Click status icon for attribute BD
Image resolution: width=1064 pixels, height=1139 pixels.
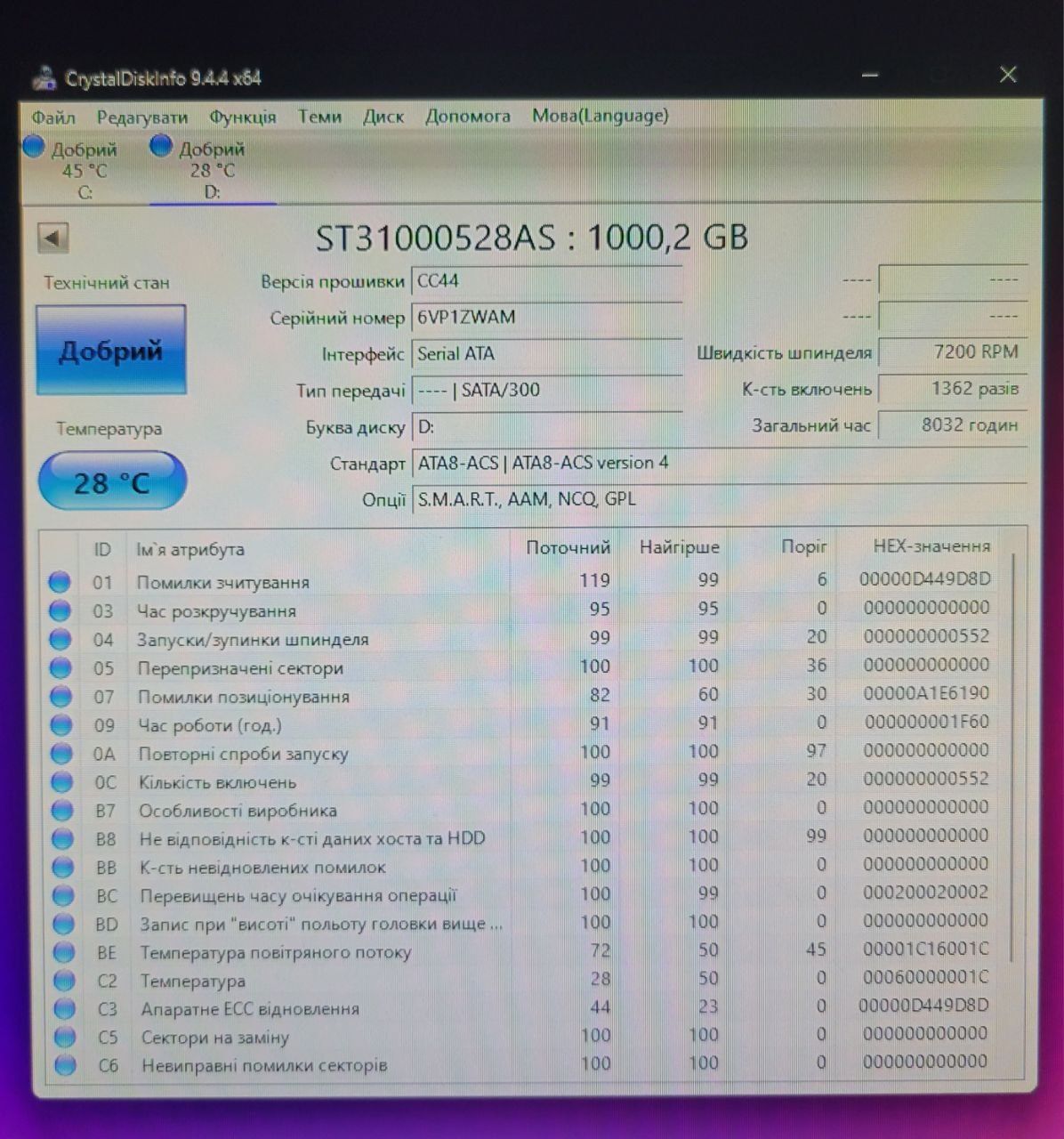[63, 924]
